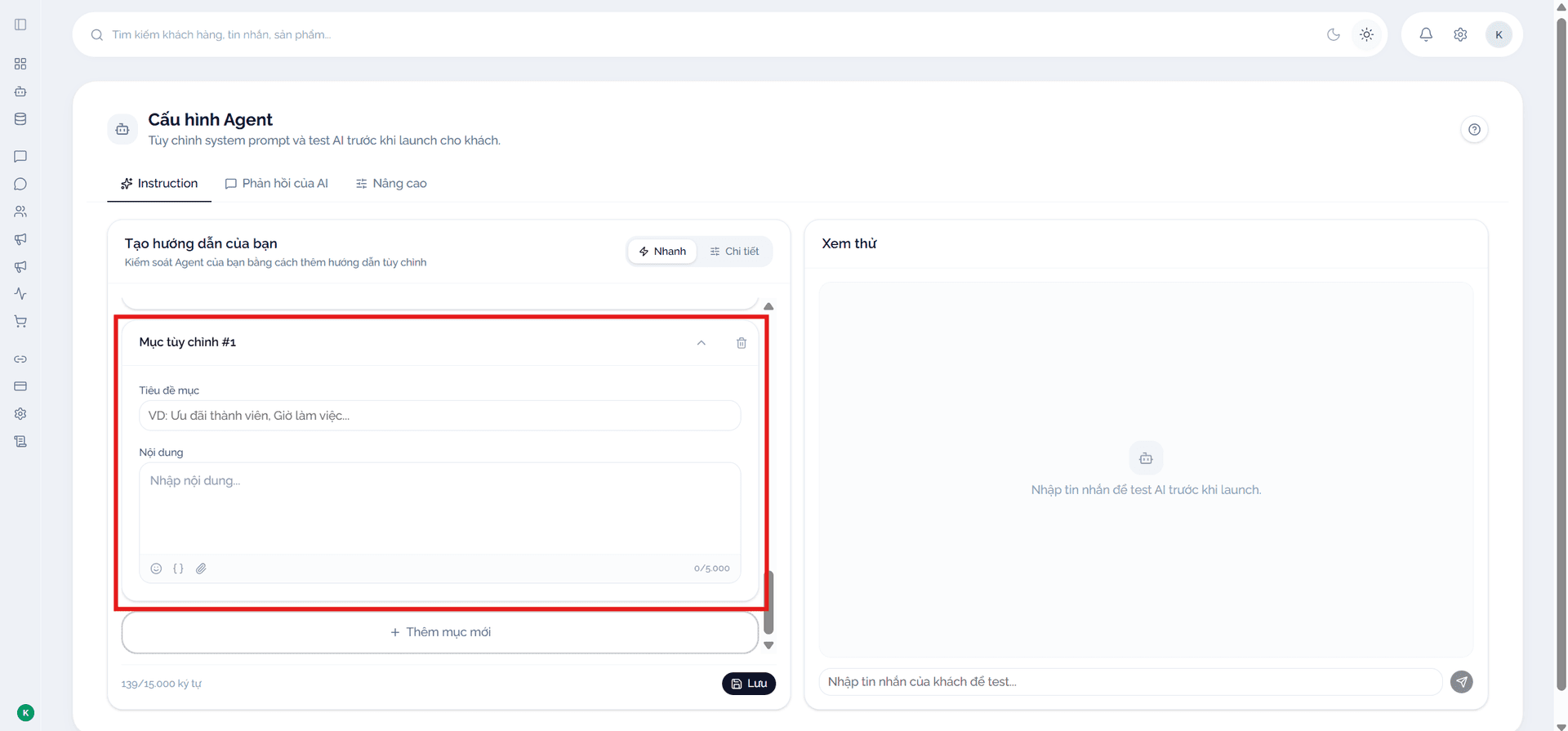Collapse the left sidebar panel
The image size is (1568, 731).
click(20, 25)
